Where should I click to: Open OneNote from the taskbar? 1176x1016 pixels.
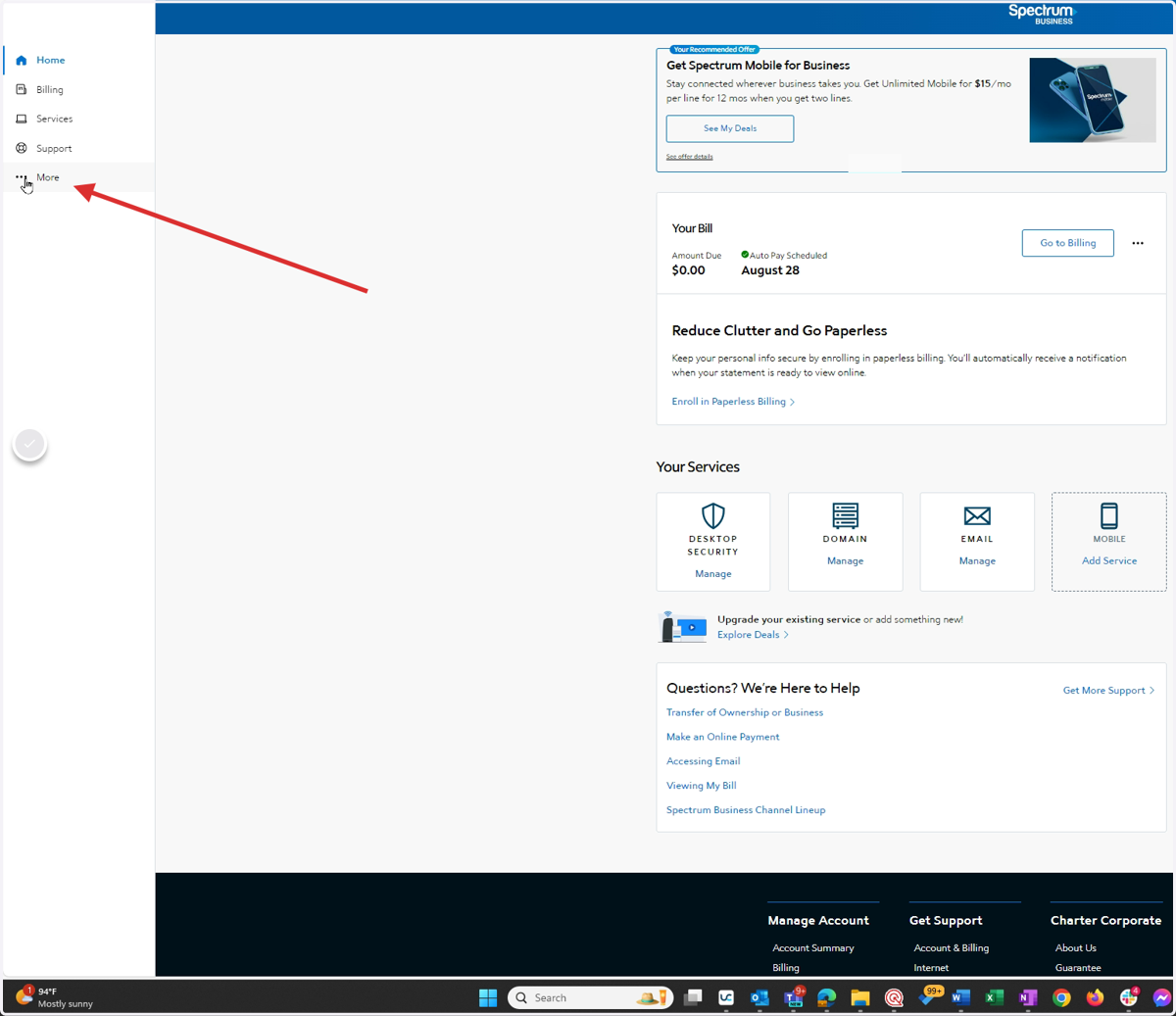point(1028,997)
